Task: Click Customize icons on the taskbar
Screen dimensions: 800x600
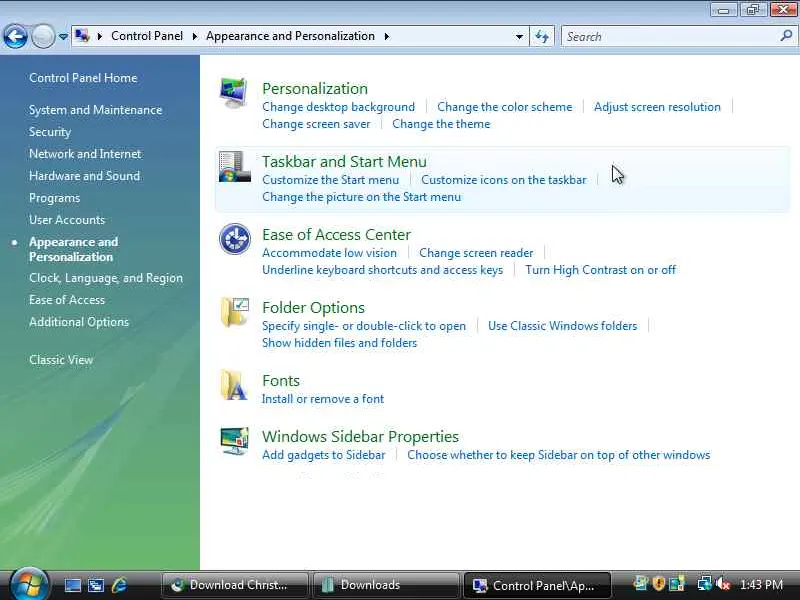Action: [x=504, y=180]
